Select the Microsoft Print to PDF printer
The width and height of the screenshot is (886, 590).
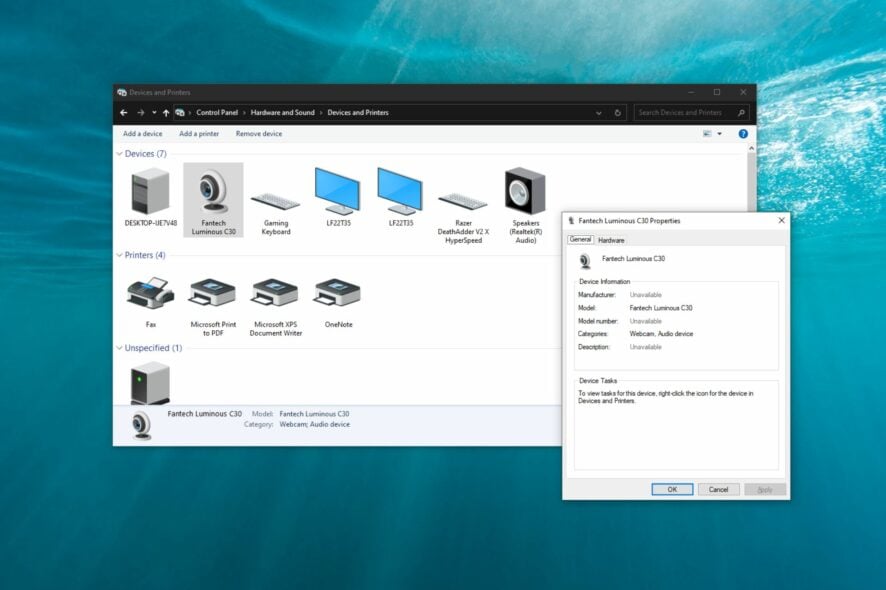(x=213, y=292)
